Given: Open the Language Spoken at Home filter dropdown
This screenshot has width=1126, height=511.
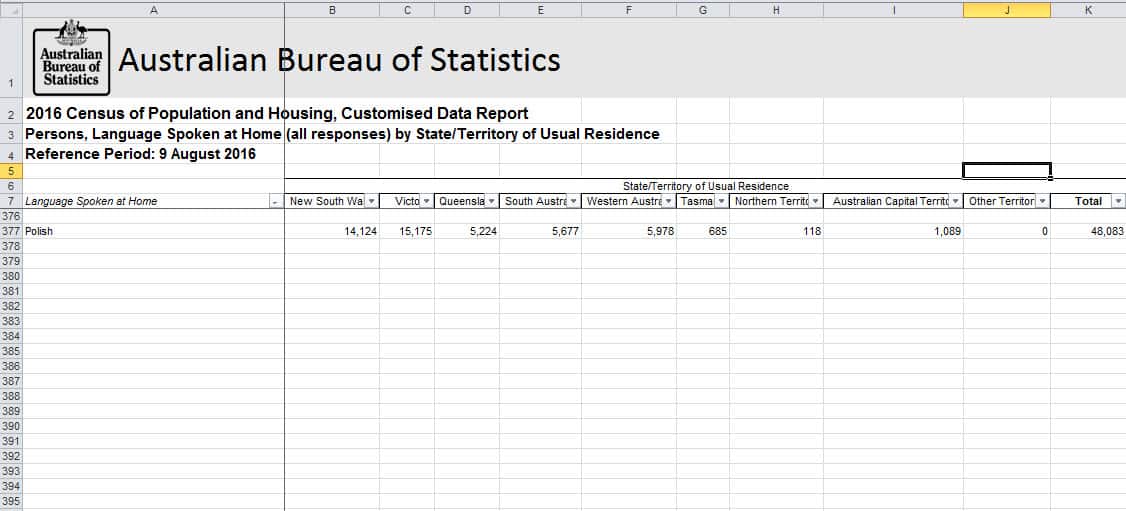Looking at the screenshot, I should 275,202.
